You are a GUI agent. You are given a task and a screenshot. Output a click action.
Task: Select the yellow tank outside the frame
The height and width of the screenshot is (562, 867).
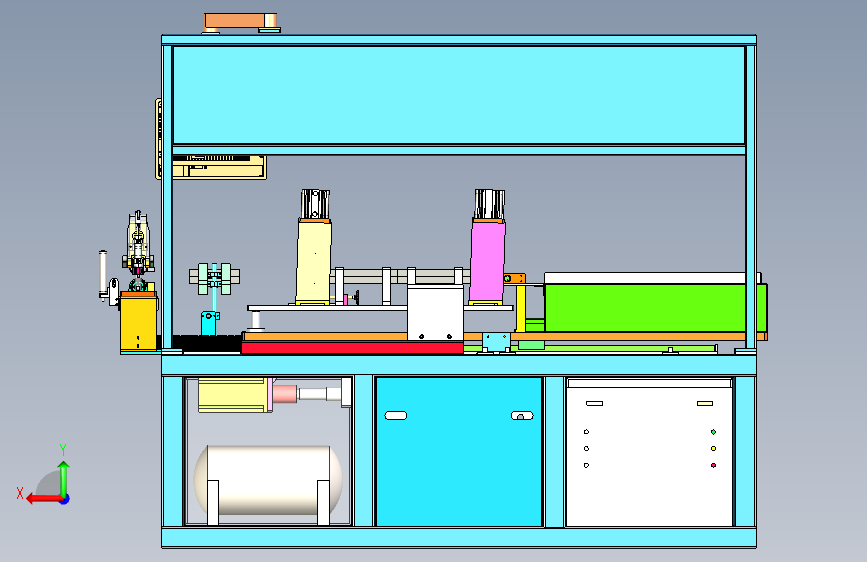coord(138,323)
